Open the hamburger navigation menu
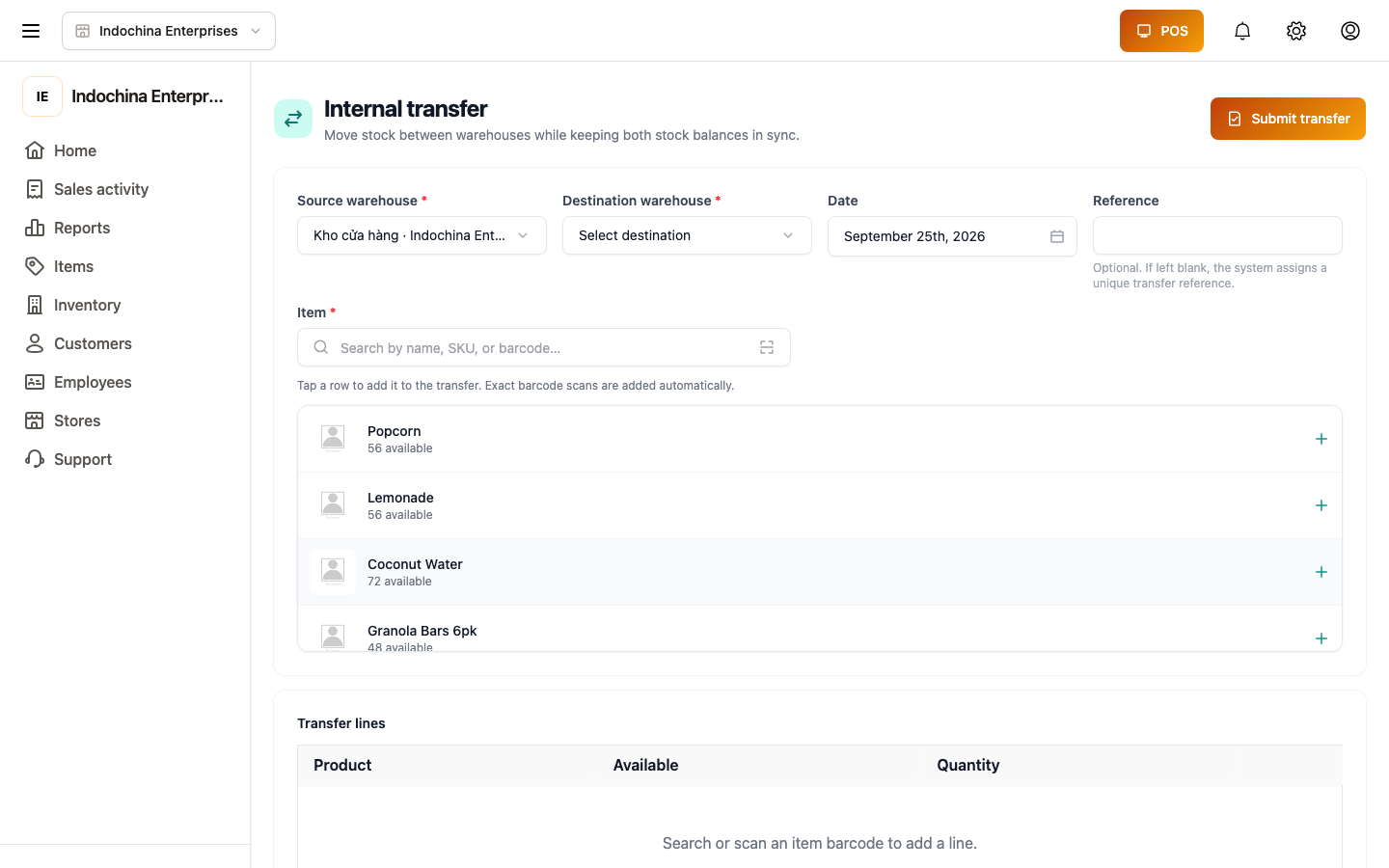1389x868 pixels. (31, 31)
